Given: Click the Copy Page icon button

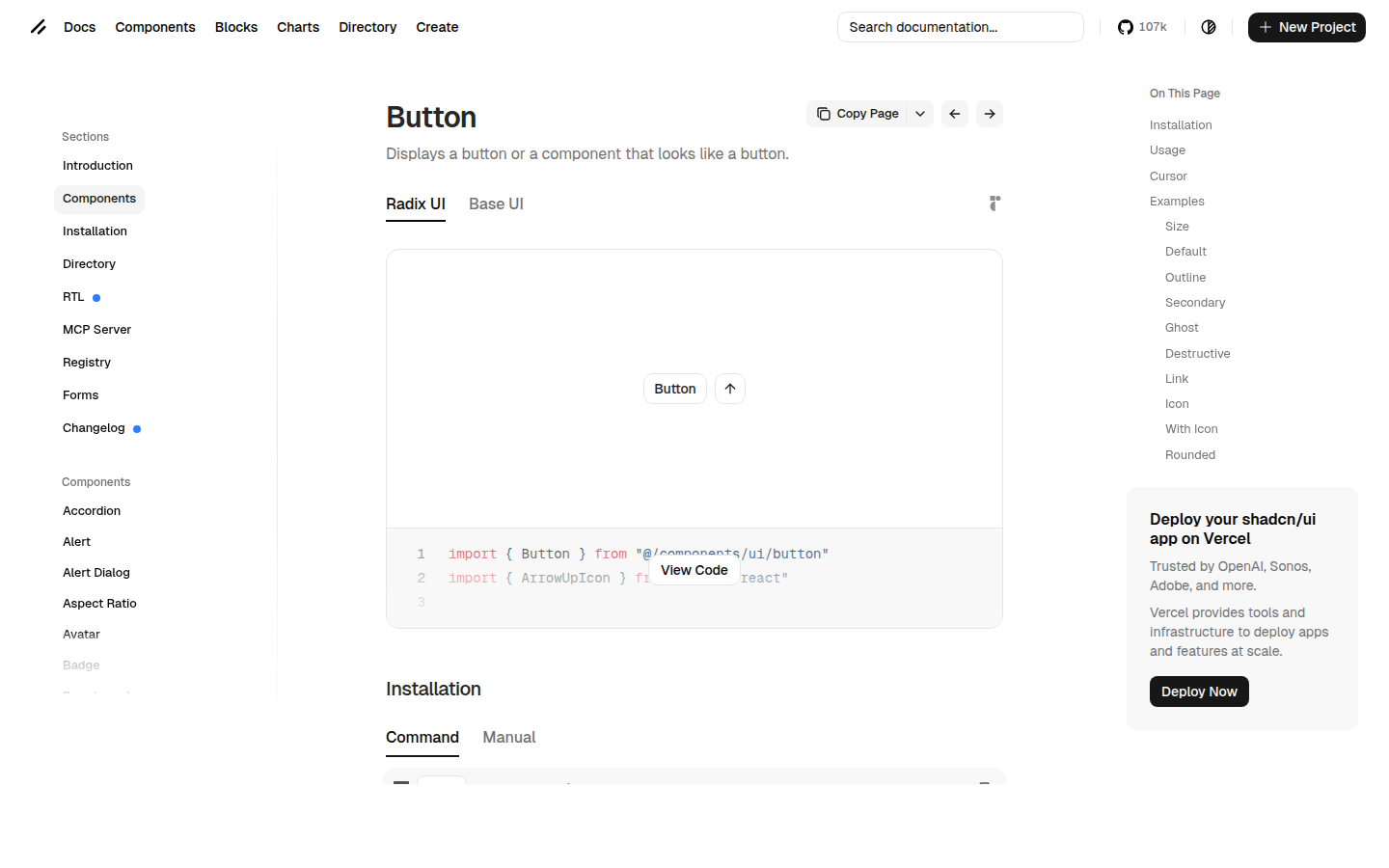Looking at the screenshot, I should pos(857,114).
